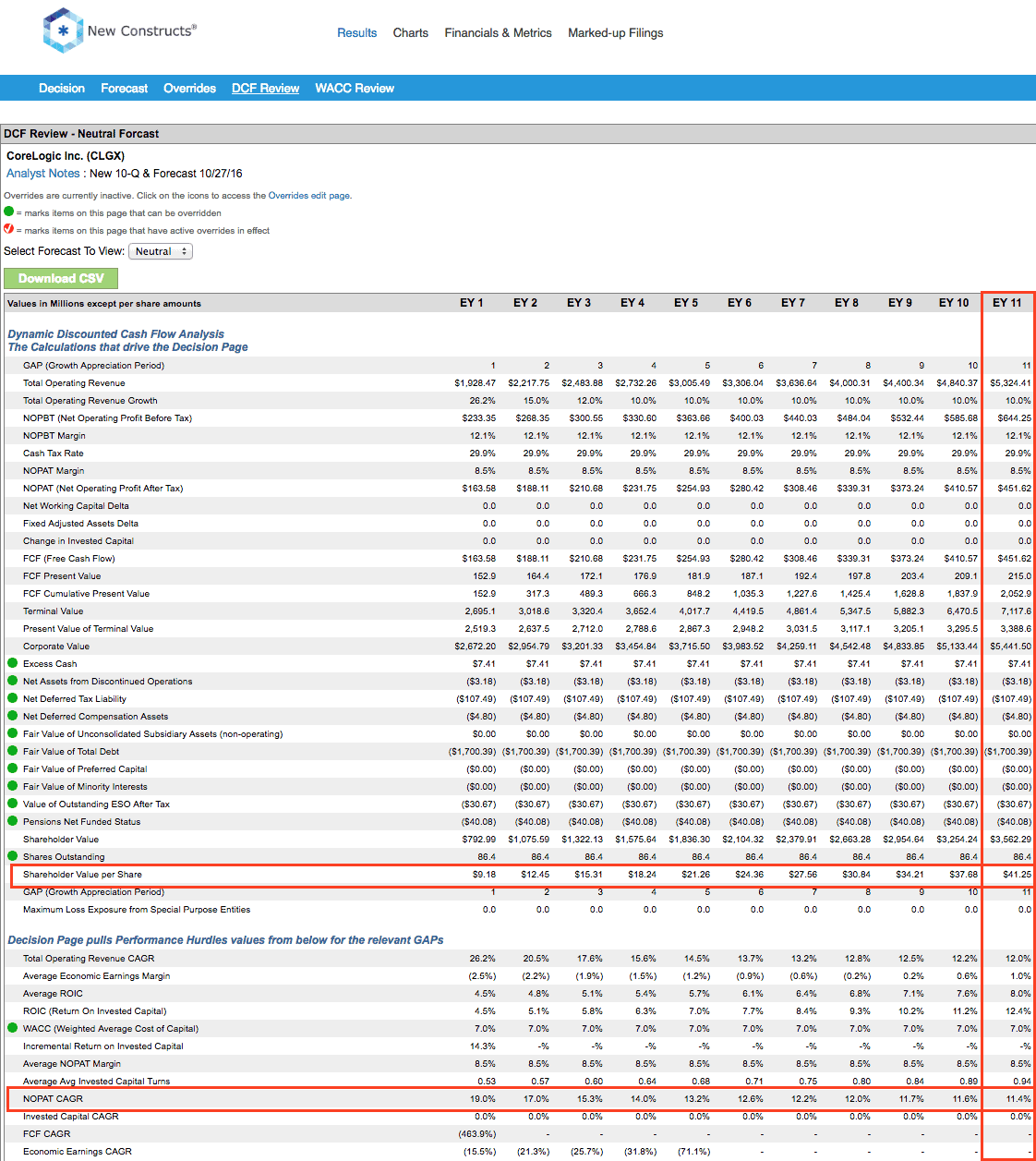Click override dot for Net Deferred Tax Liability

point(12,698)
